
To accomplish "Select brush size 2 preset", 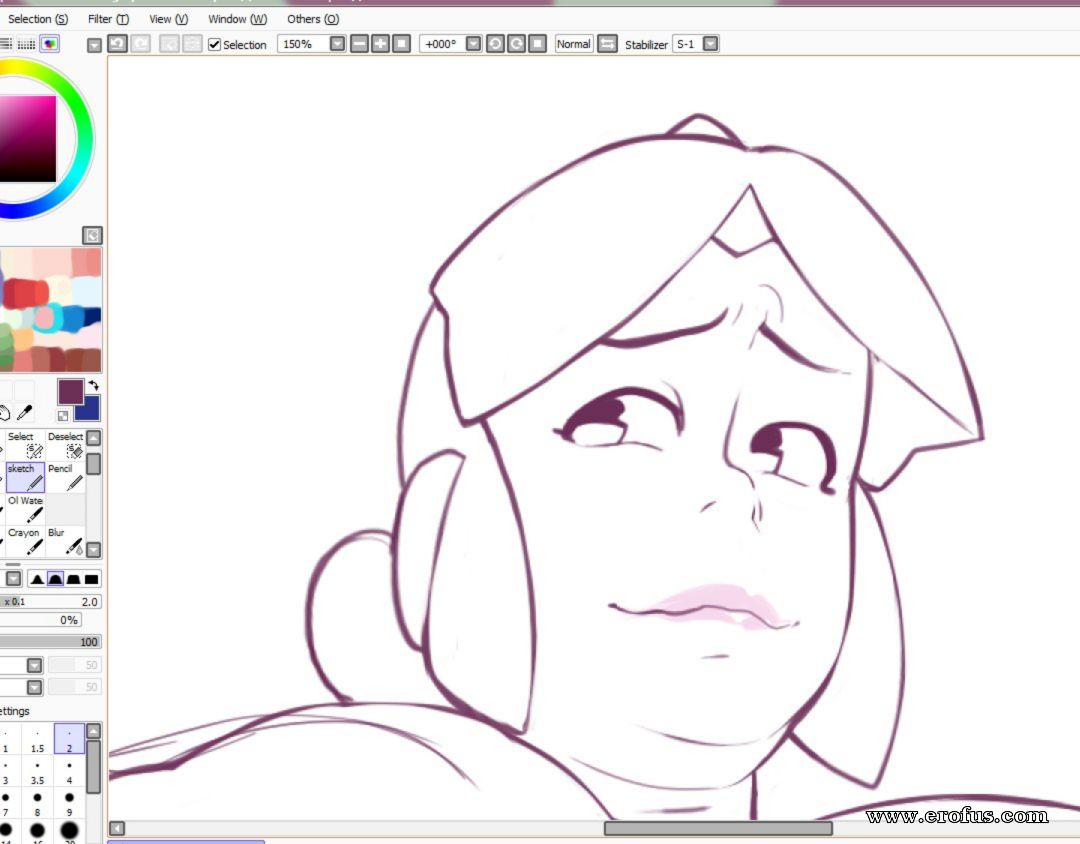I will [69, 739].
